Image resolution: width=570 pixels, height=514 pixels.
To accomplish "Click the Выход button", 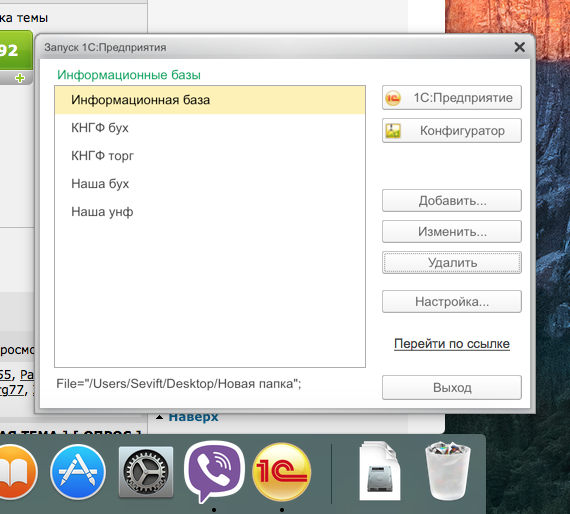I will pyautogui.click(x=451, y=387).
